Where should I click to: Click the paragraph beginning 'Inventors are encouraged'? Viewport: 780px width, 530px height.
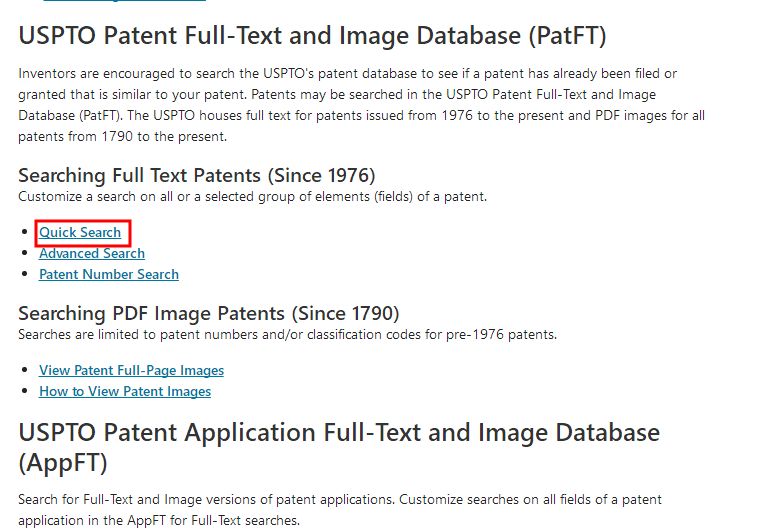click(362, 105)
